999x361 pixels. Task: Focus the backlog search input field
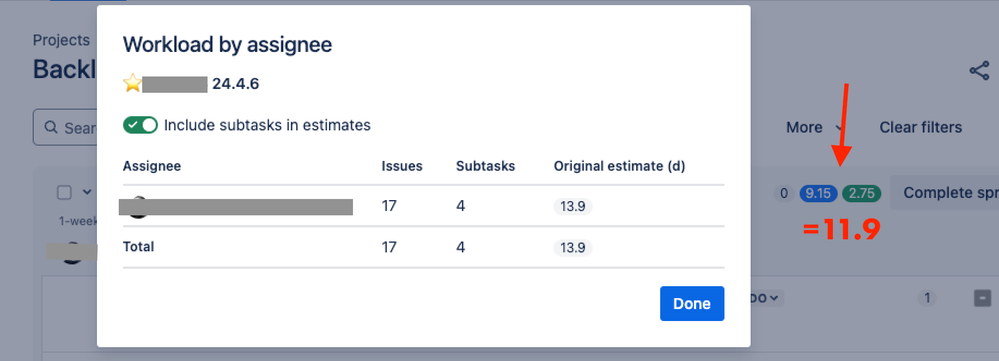point(66,127)
